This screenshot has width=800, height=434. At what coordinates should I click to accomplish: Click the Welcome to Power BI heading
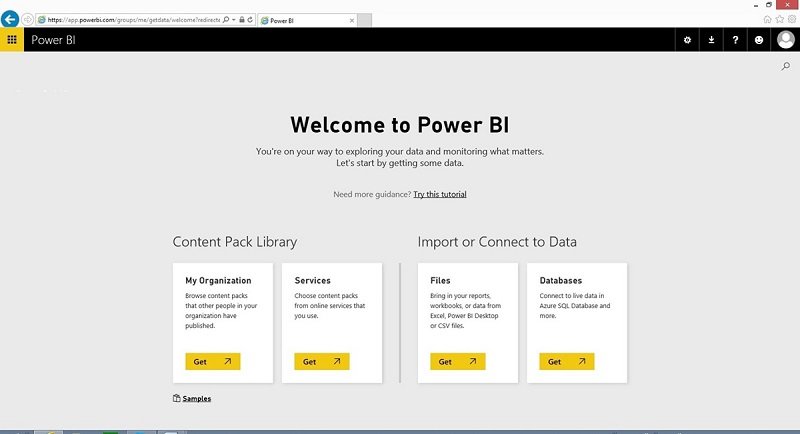(400, 125)
